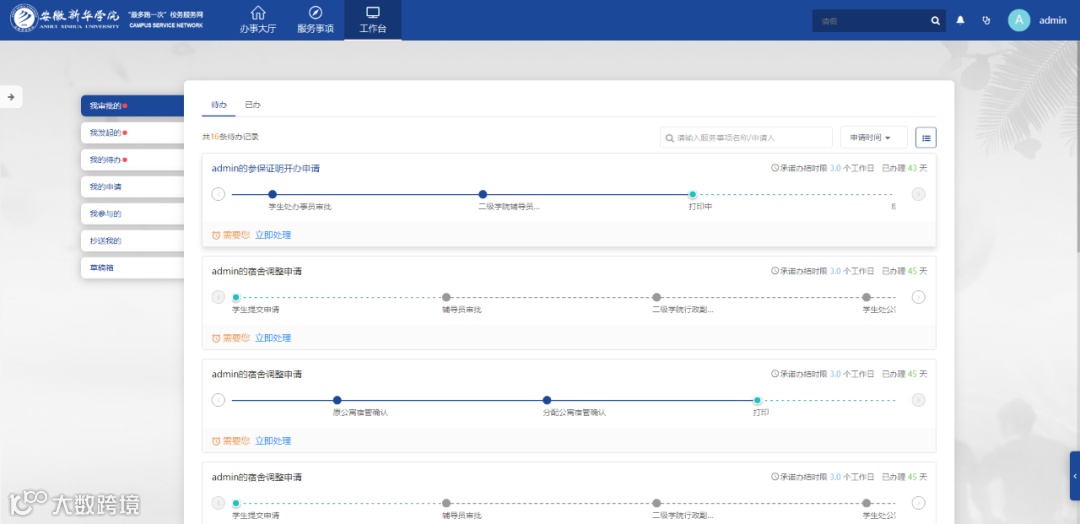Open 我的待办 sidebar item
This screenshot has width=1080, height=524.
point(132,160)
